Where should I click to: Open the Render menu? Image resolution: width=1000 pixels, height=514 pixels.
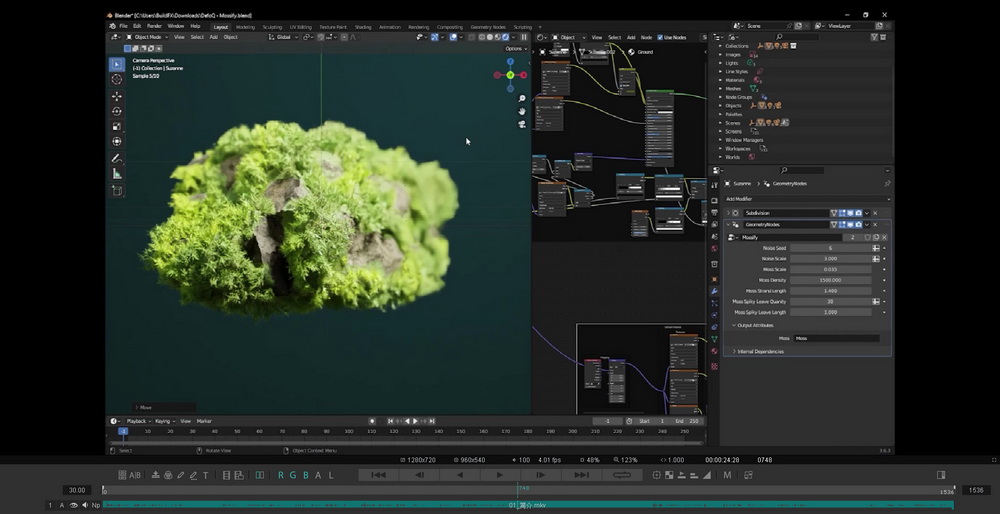click(154, 26)
